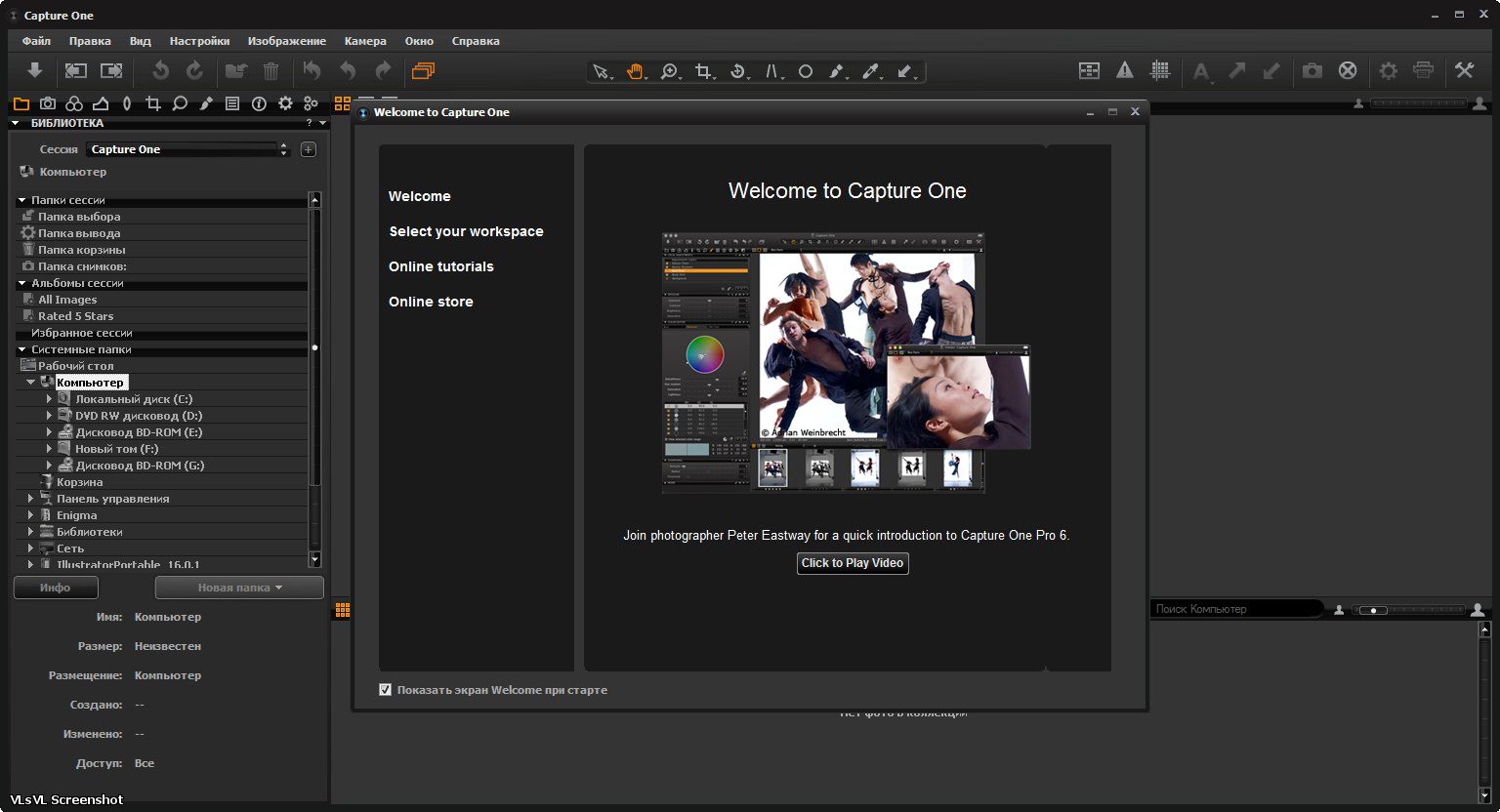Collapse the Альбомы сессии section
Screen dimensions: 1500x812
point(22,283)
